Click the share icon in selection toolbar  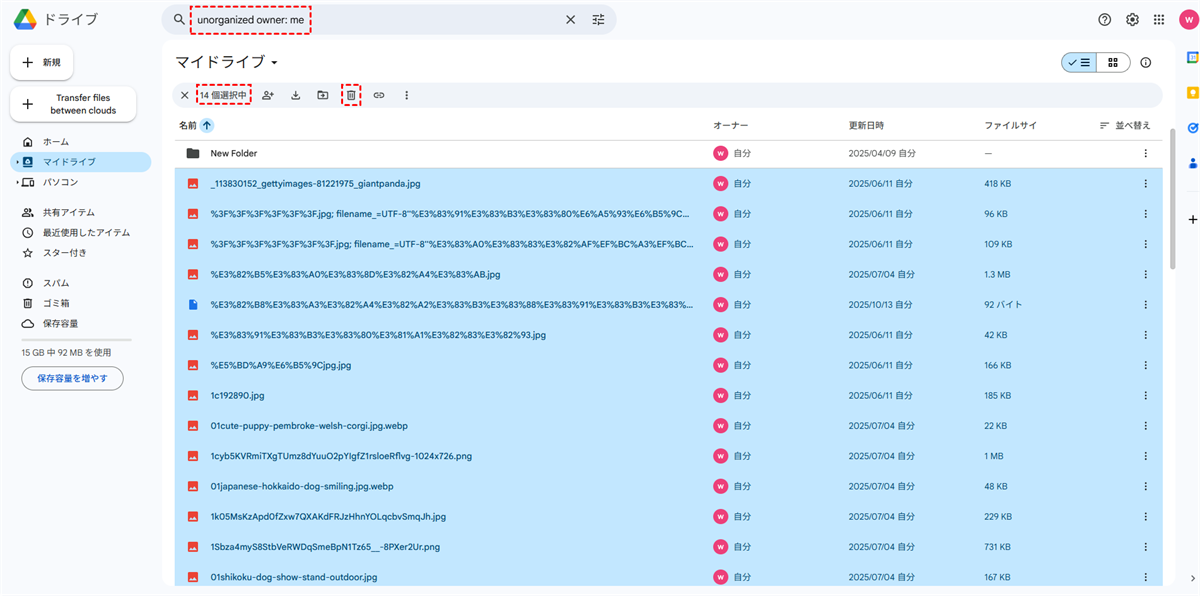coord(268,95)
